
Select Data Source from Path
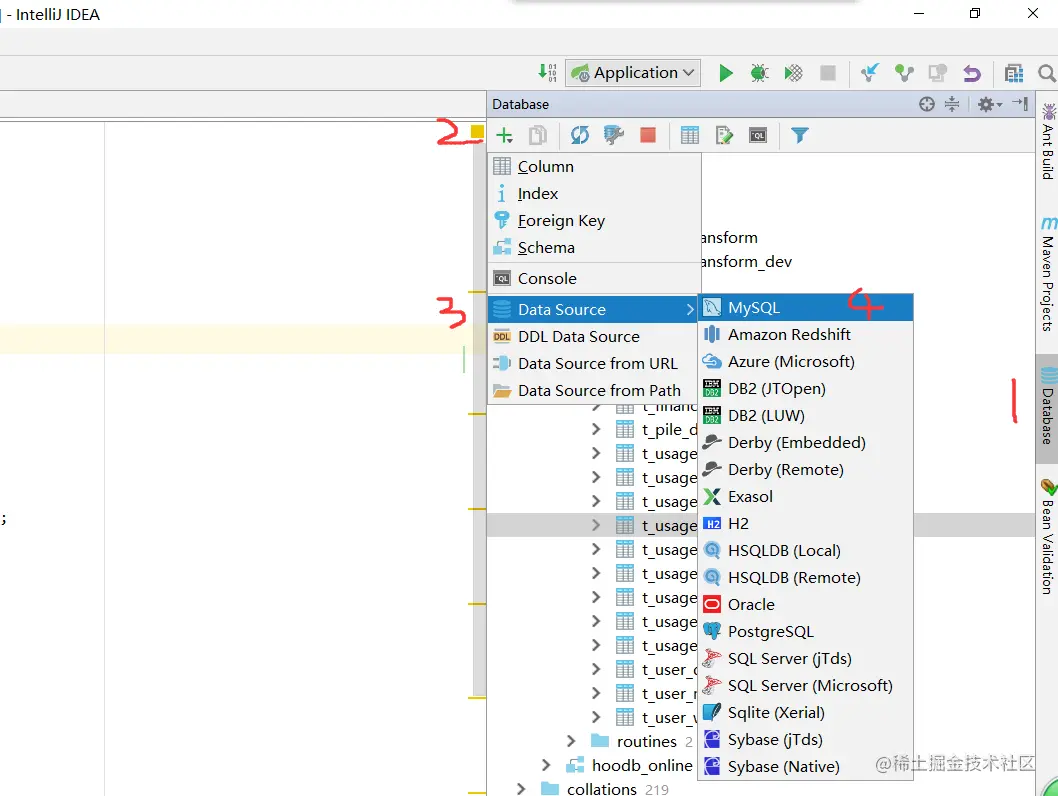pos(594,391)
